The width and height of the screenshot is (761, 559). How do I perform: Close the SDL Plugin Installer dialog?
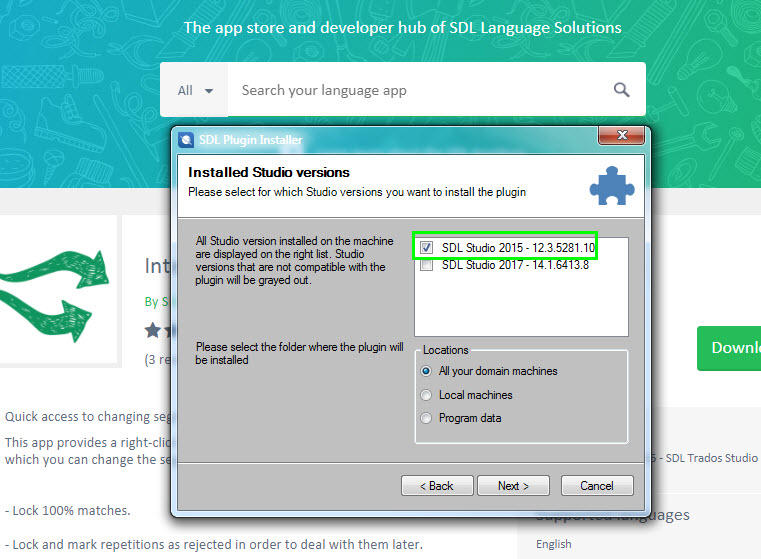click(x=622, y=137)
